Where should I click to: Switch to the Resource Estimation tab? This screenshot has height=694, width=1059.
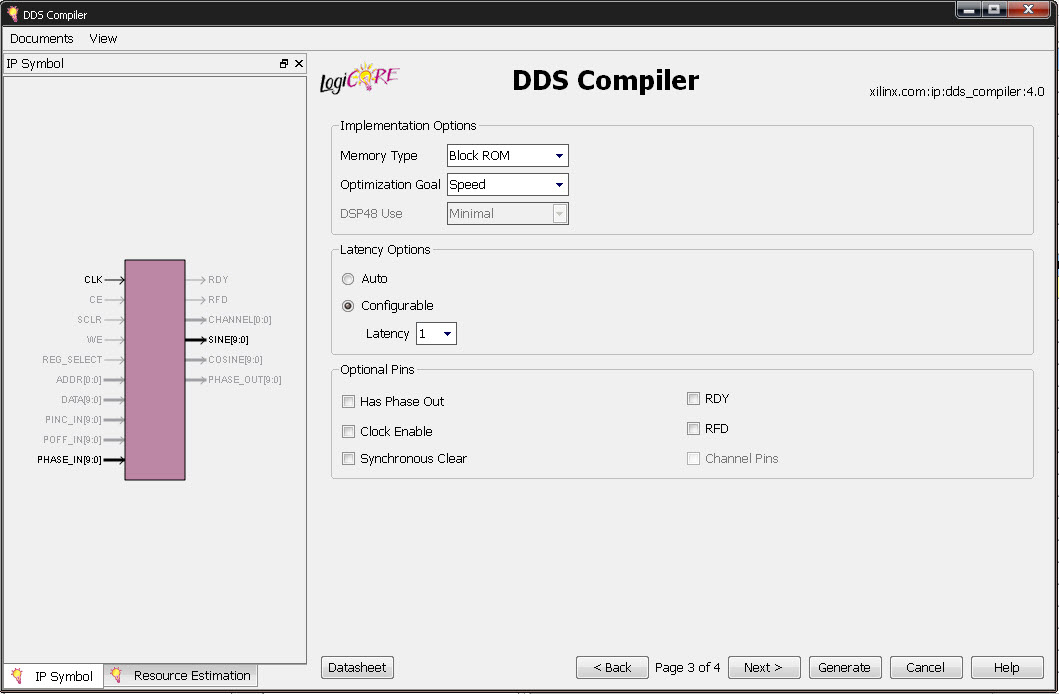tap(181, 676)
